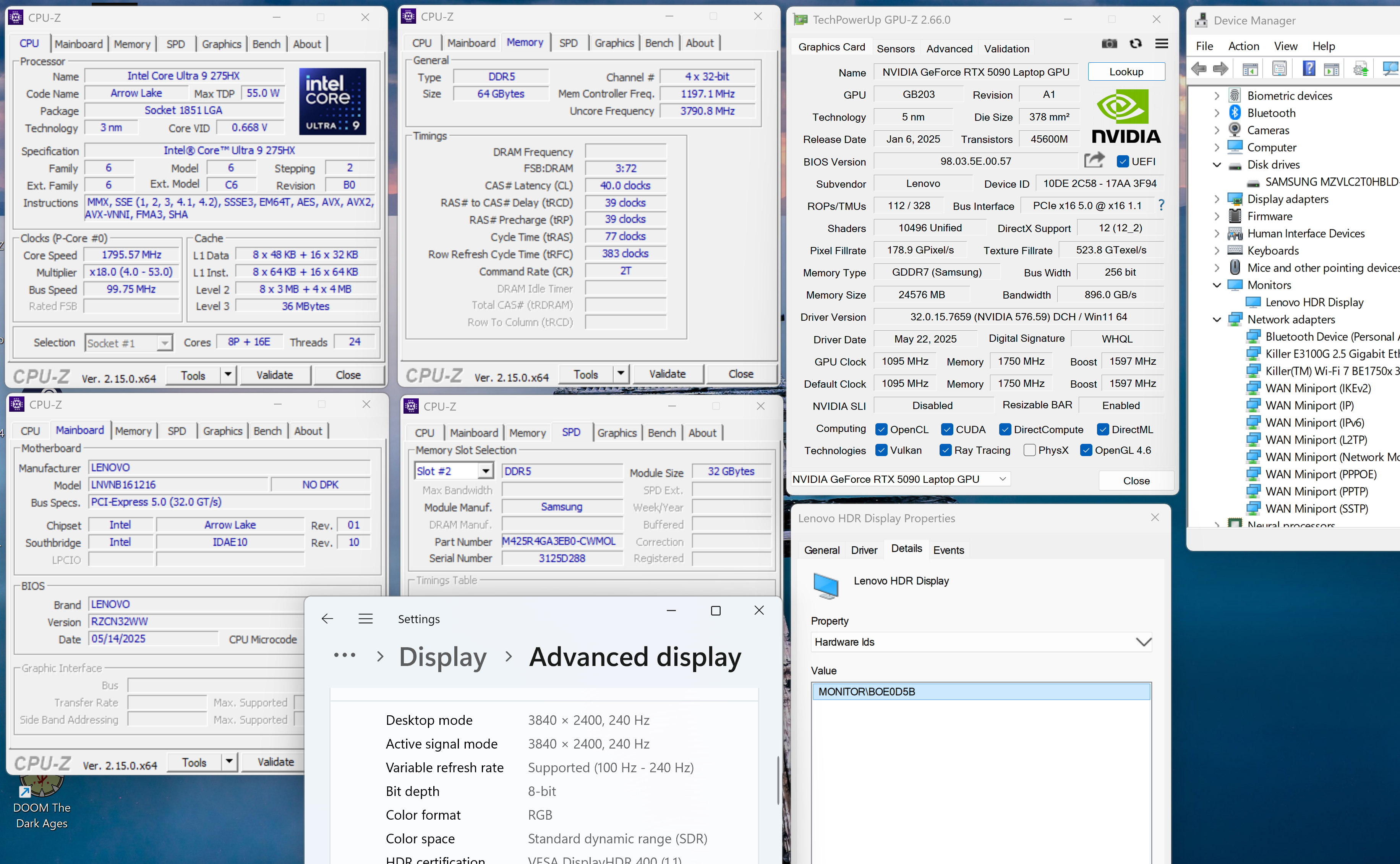
Task: Click the Properties toolbar icon in Device Manager
Action: tap(1280, 69)
